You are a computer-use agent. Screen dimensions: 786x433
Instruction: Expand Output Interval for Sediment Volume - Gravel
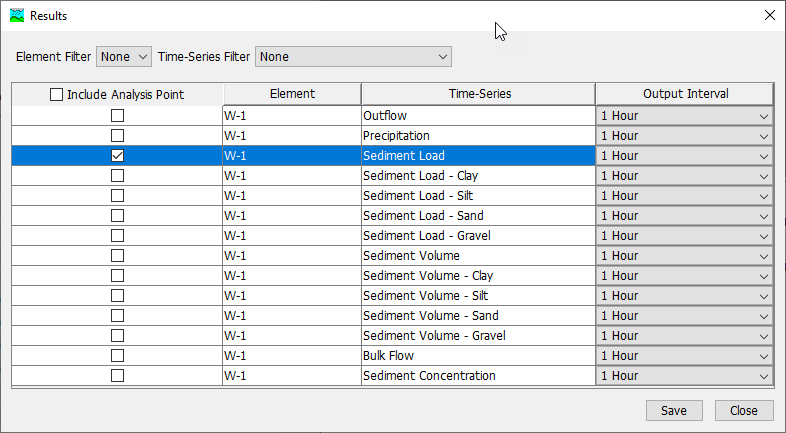point(684,336)
